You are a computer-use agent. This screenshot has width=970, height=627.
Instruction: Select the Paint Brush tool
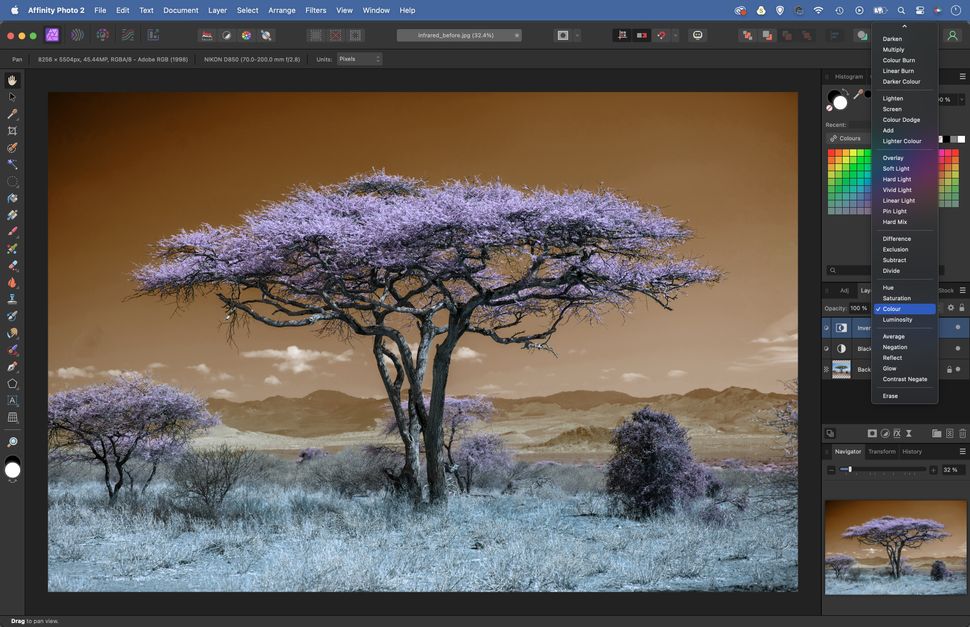tap(12, 232)
